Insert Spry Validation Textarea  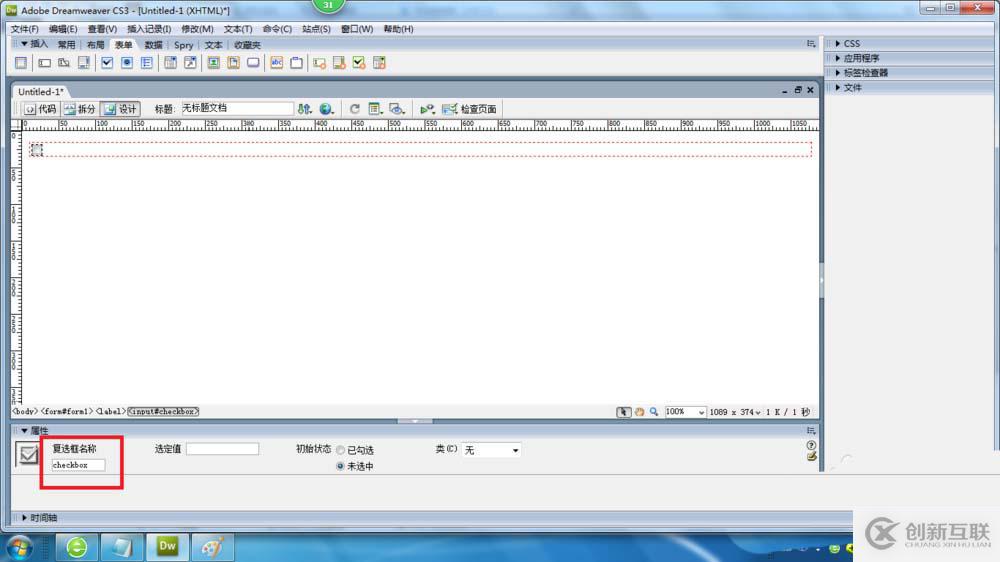[x=339, y=63]
